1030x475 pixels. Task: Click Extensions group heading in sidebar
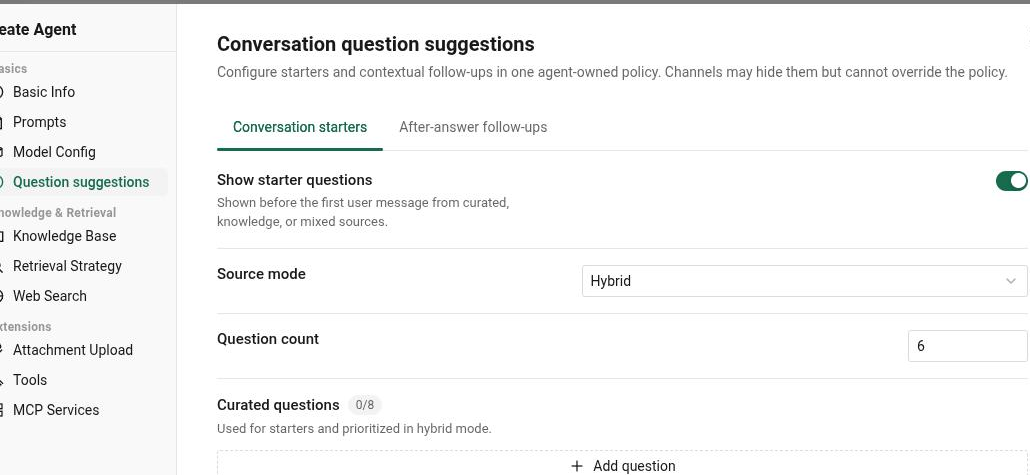(26, 327)
